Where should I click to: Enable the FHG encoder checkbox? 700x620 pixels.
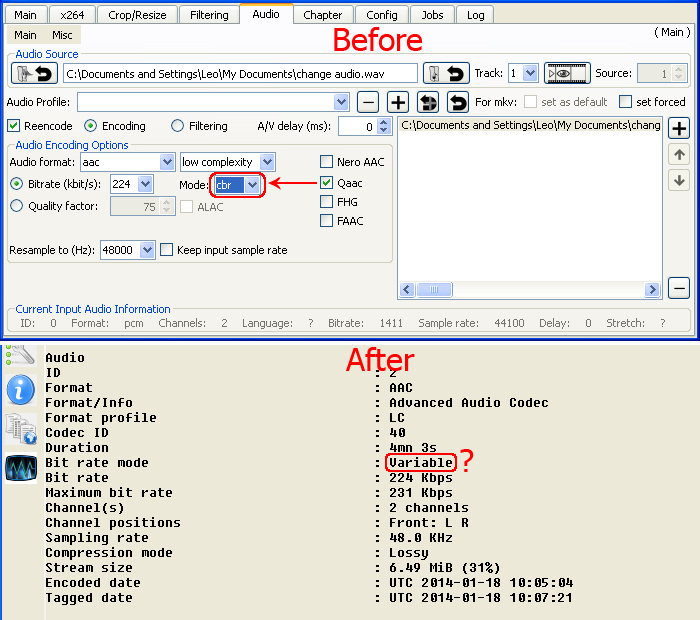click(326, 202)
